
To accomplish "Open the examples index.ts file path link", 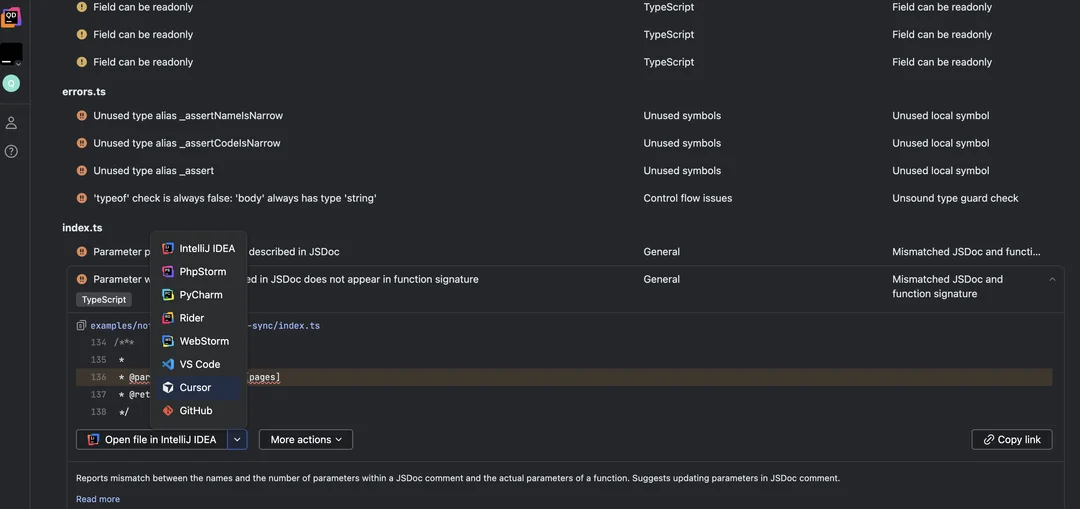I will click(205, 326).
